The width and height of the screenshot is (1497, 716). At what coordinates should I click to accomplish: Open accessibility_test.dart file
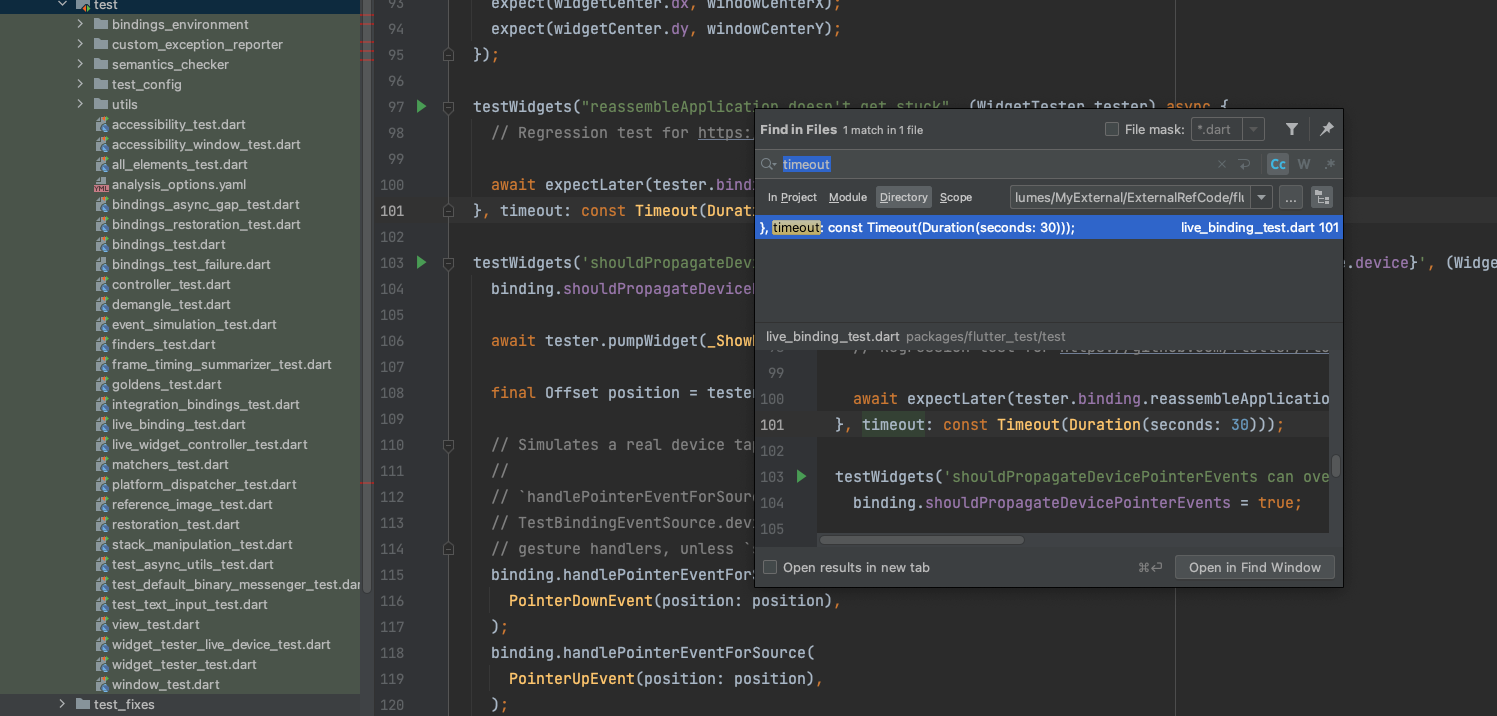[x=178, y=124]
